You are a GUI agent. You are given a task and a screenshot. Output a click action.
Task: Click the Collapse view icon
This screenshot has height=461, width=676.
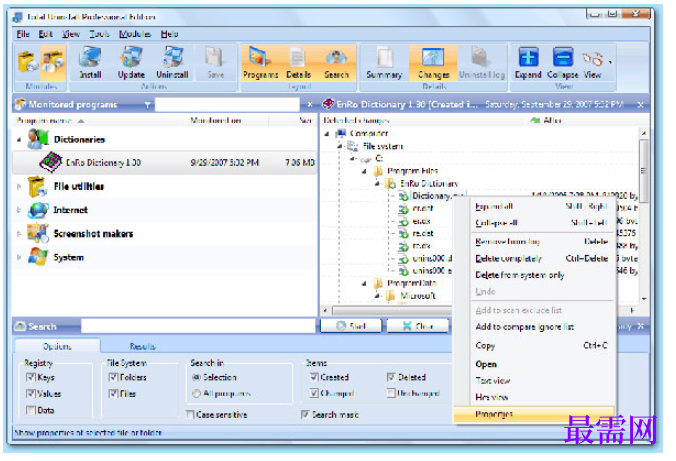point(563,57)
